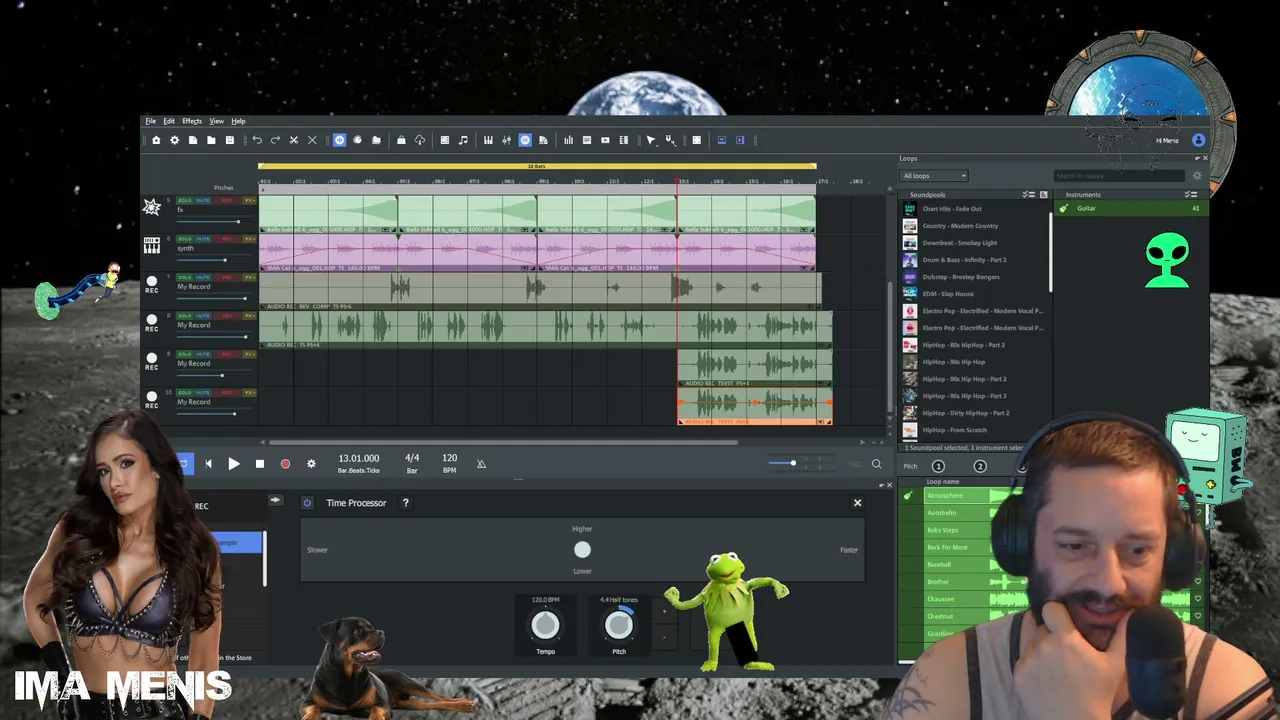Screen dimensions: 1280x720
Task: Click the Instruments checklist filter icon
Action: tap(1190, 194)
